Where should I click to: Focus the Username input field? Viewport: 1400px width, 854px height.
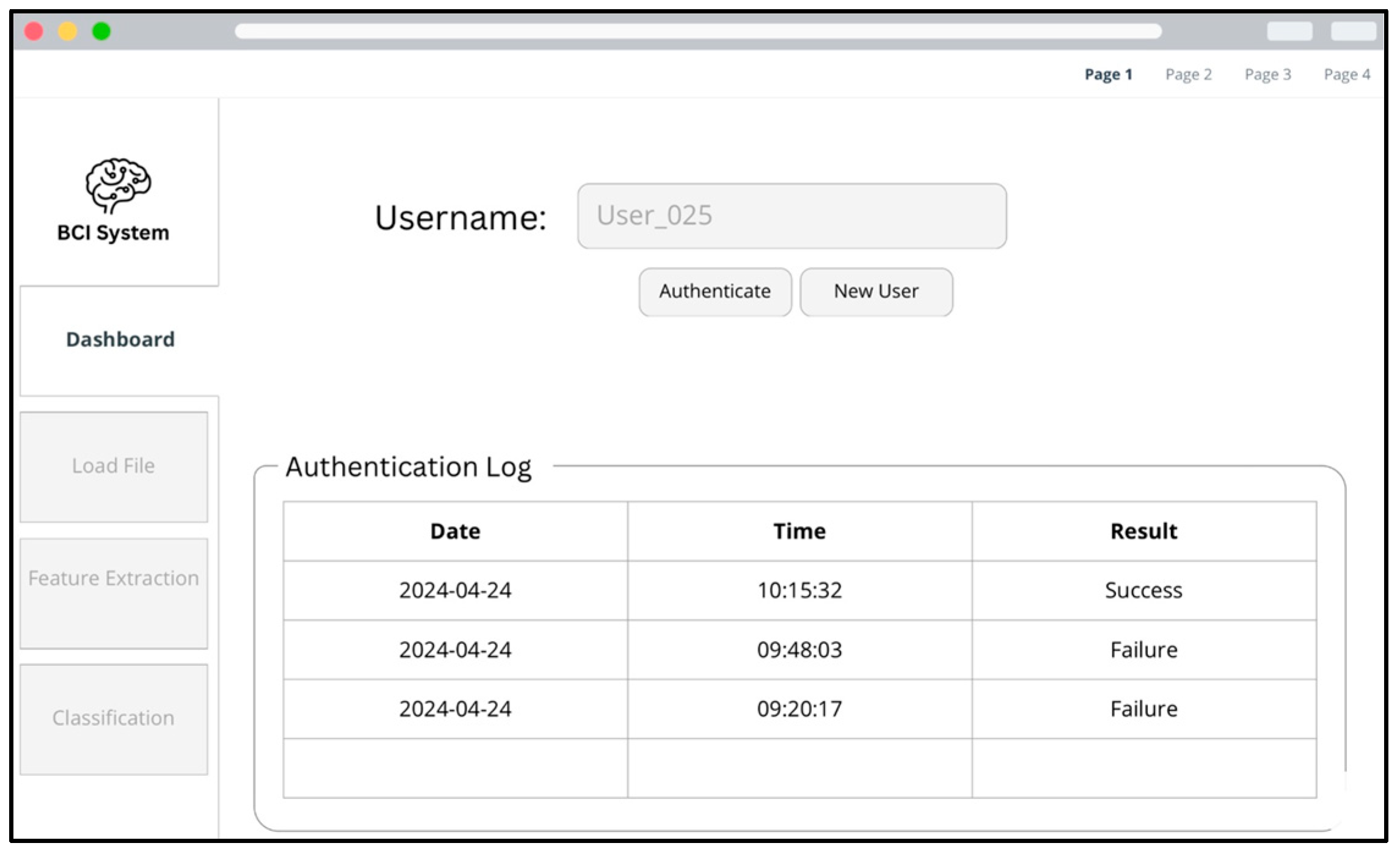(792, 216)
